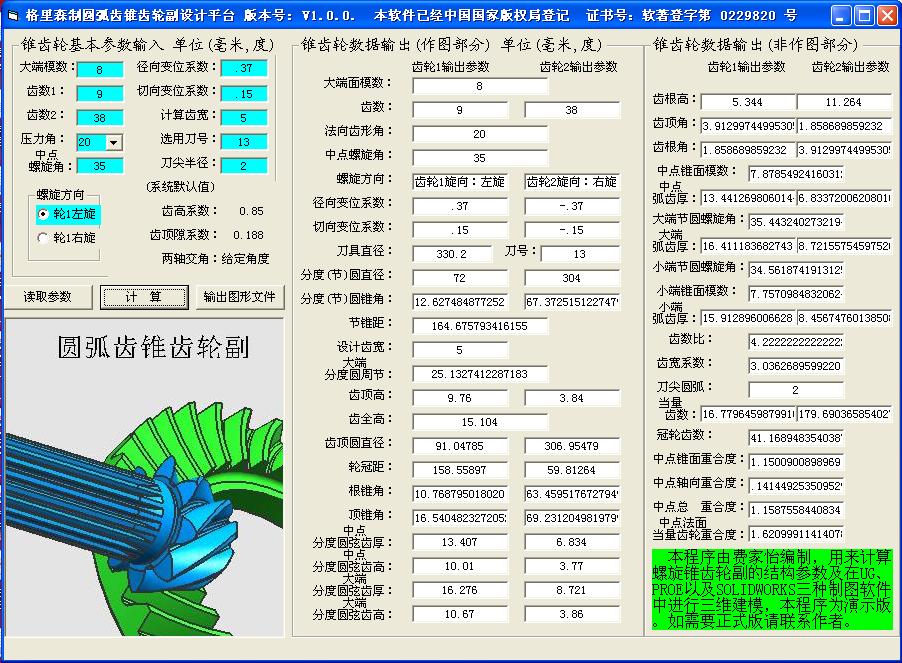This screenshot has width=902, height=663.
Task: Click gear 1 大端分度圆弦齿厚 value 16.276
Action: (460, 590)
